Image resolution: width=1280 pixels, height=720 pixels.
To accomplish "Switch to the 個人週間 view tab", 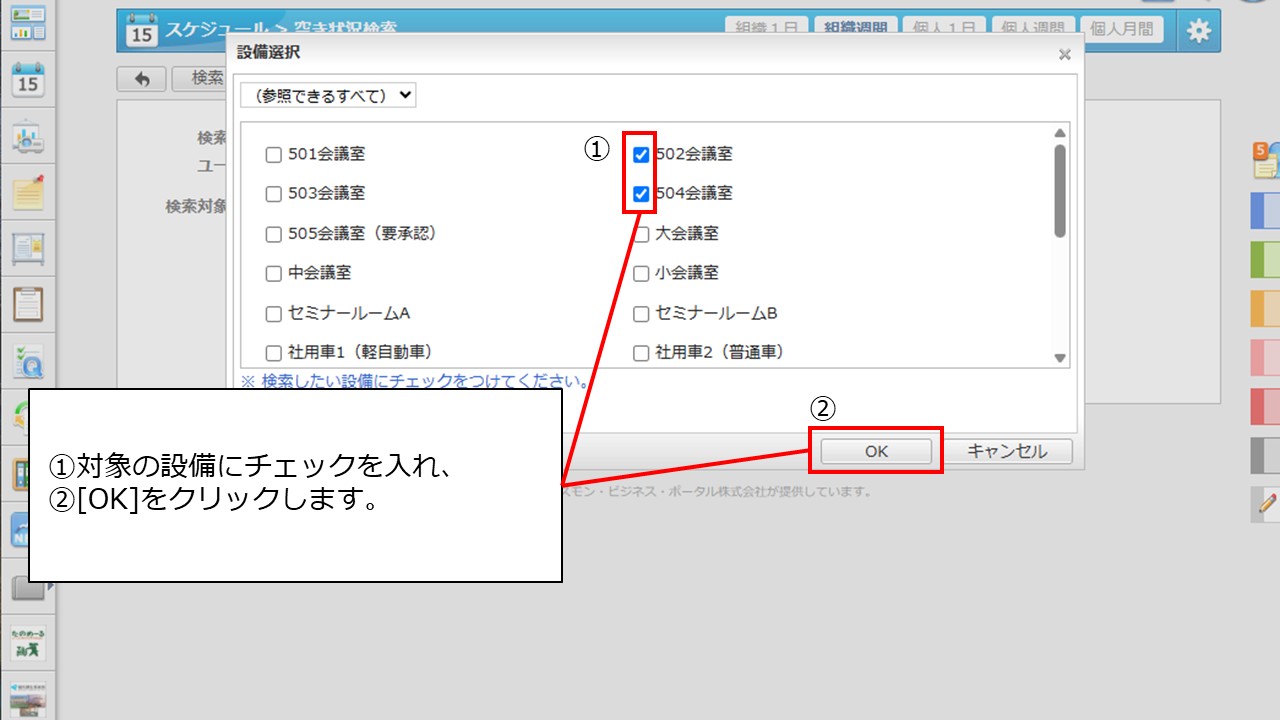I will [1032, 29].
